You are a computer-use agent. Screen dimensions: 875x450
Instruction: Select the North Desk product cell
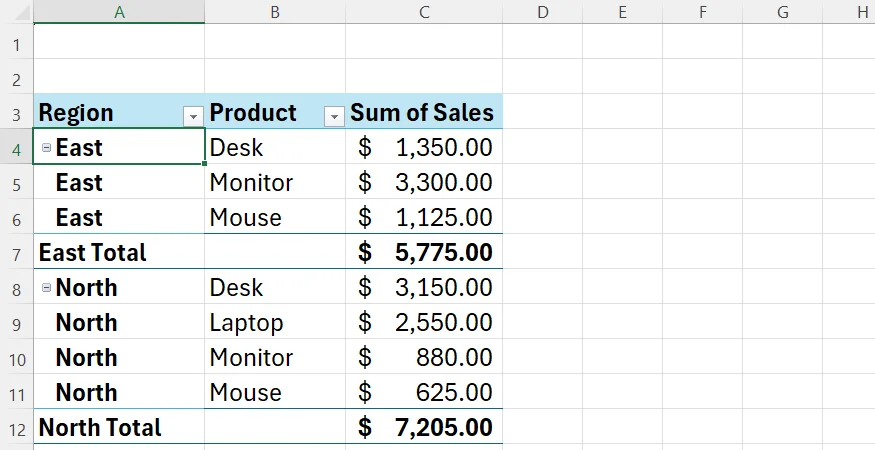[275, 287]
